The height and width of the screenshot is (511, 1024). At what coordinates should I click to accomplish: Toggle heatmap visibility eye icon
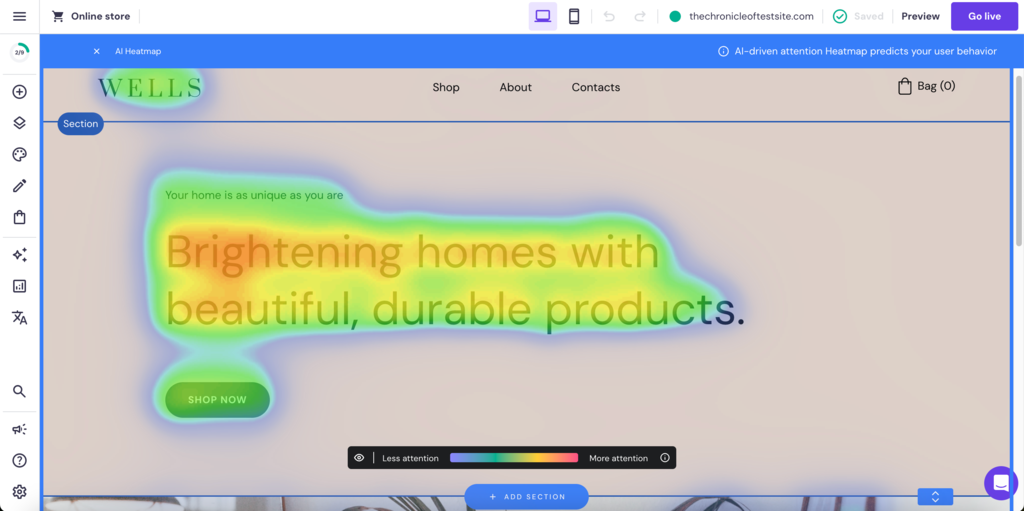pos(359,458)
